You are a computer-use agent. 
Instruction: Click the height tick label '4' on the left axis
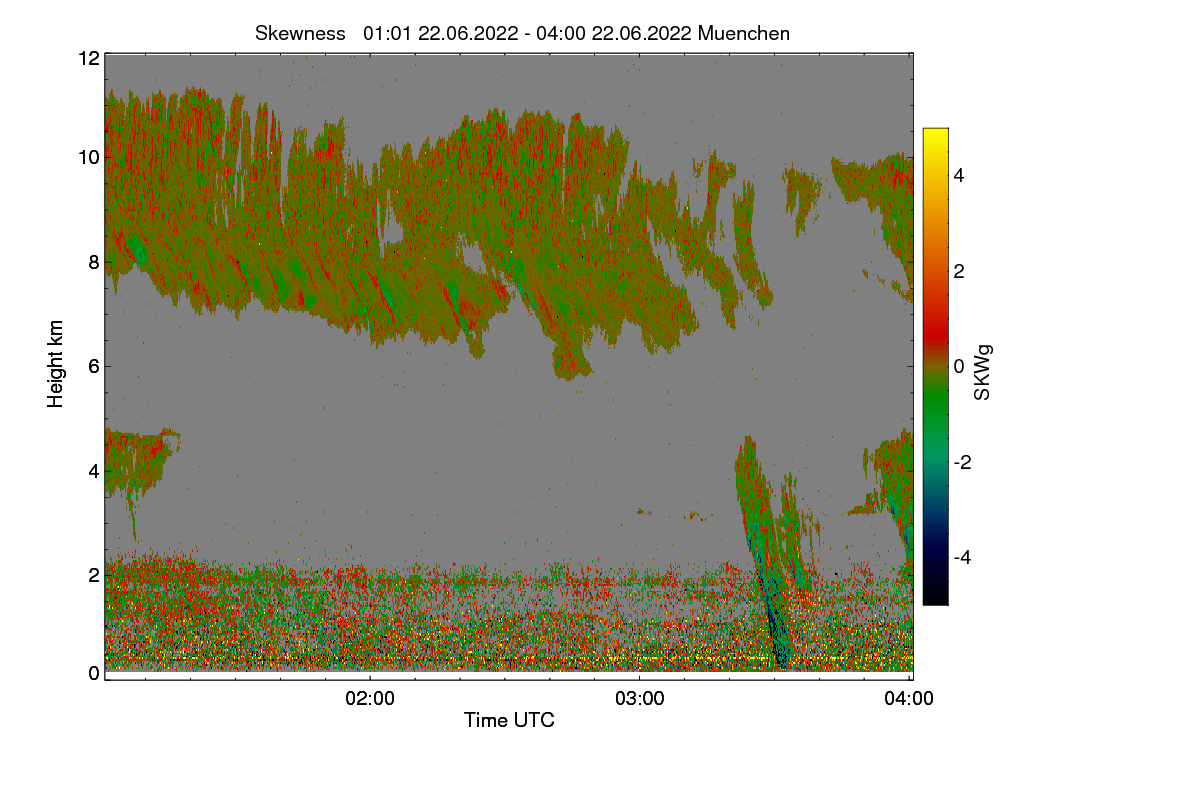(x=93, y=470)
